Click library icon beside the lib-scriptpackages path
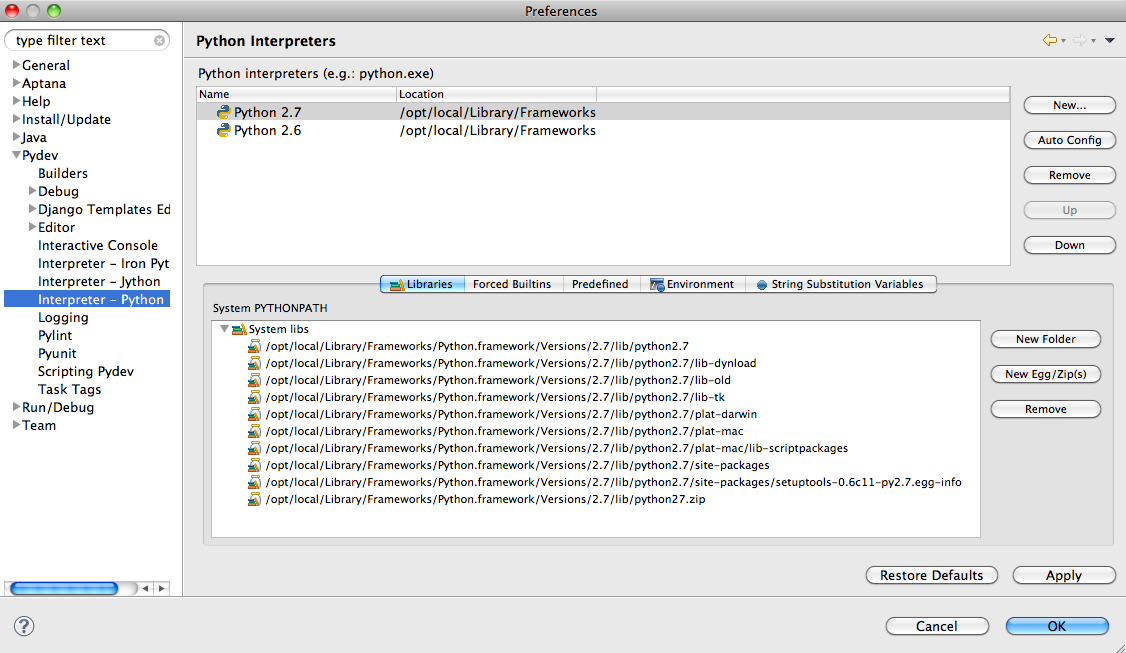 pyautogui.click(x=254, y=448)
